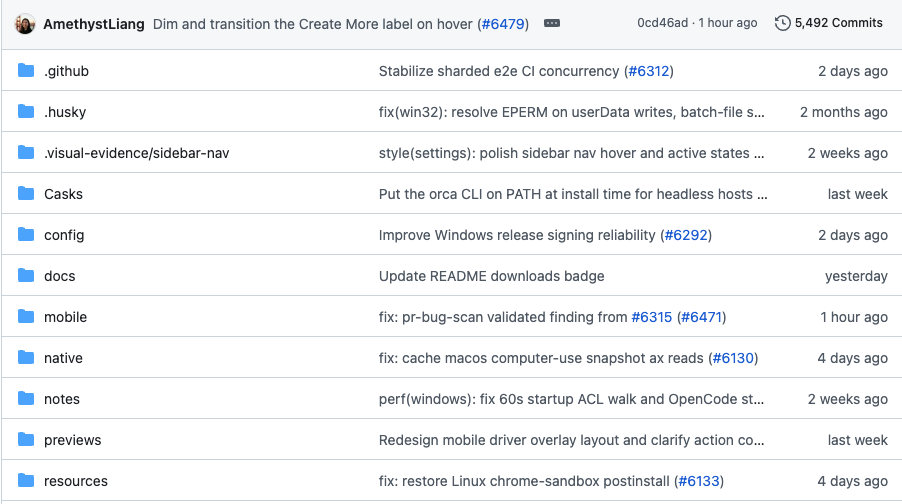Open issue #6315 link in mobile row

tap(652, 317)
